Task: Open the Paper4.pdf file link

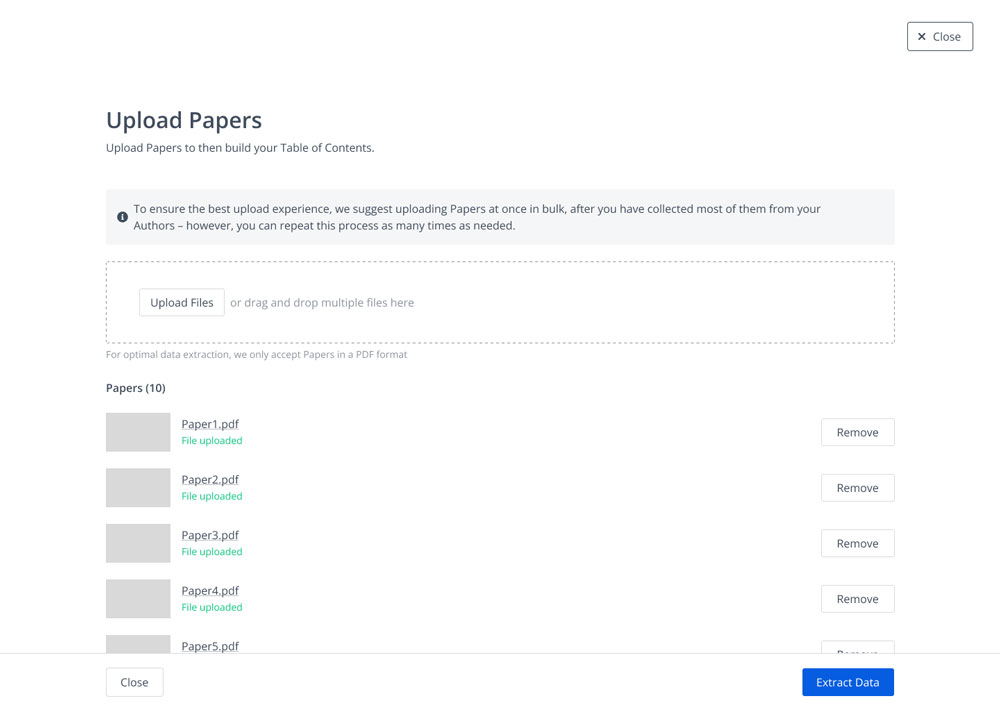Action: [x=210, y=590]
